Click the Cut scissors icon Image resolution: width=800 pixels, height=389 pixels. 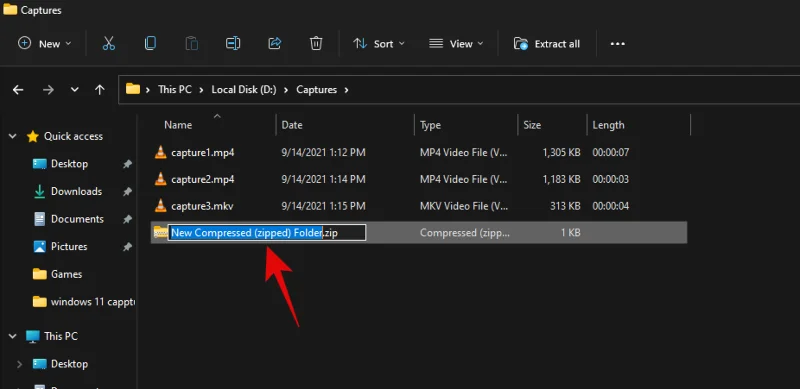(x=109, y=44)
